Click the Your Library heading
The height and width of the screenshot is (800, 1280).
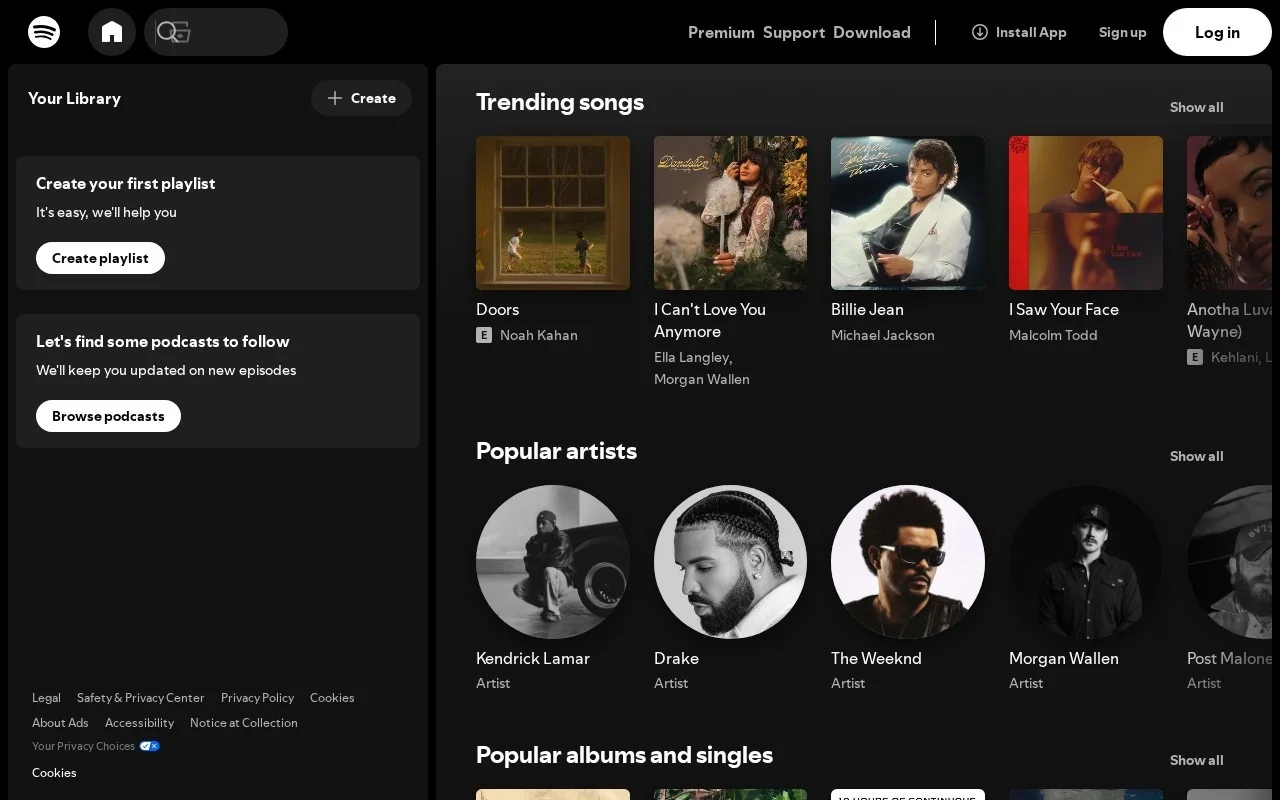(x=74, y=98)
